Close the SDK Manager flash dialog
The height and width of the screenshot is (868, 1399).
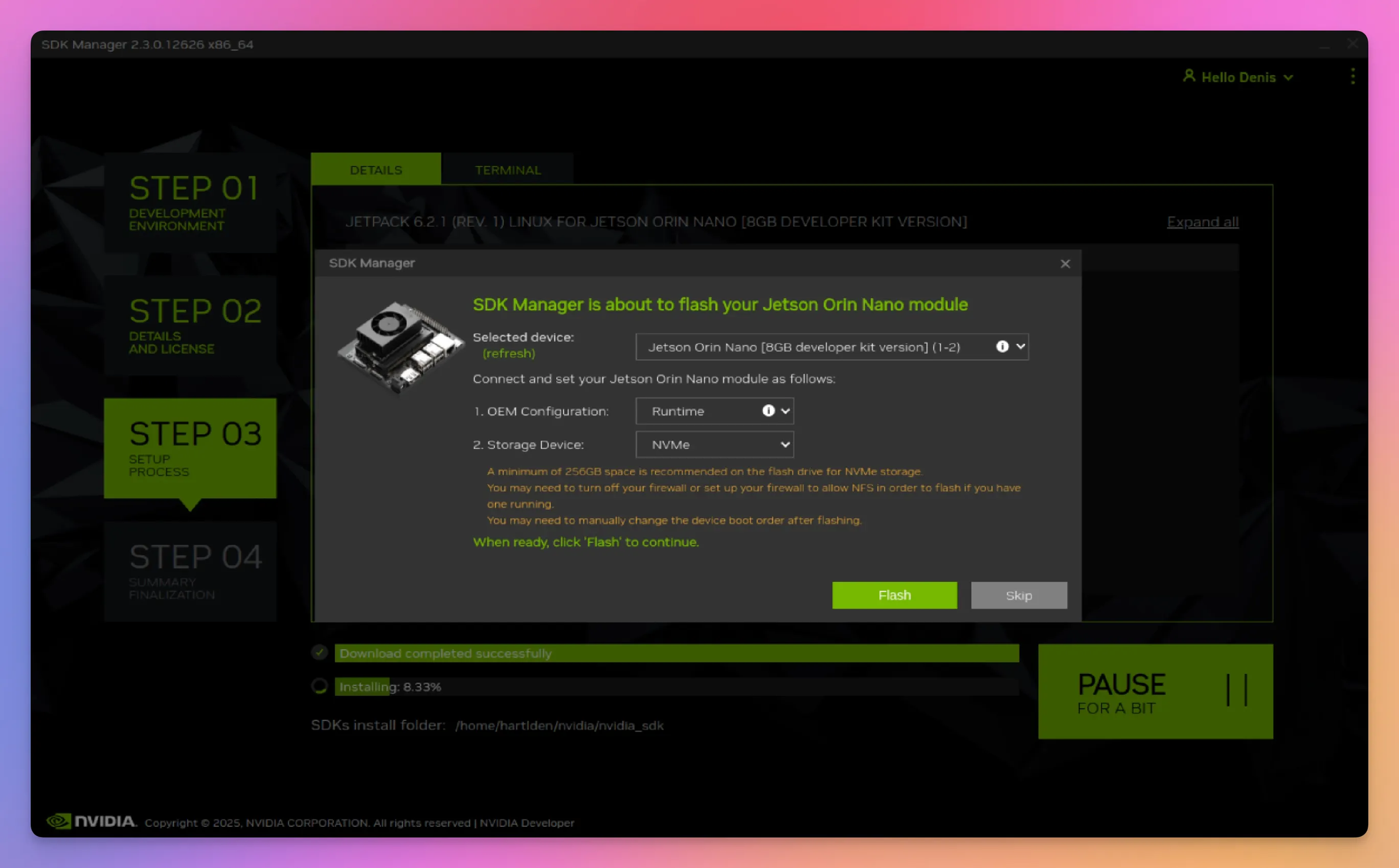[x=1065, y=264]
